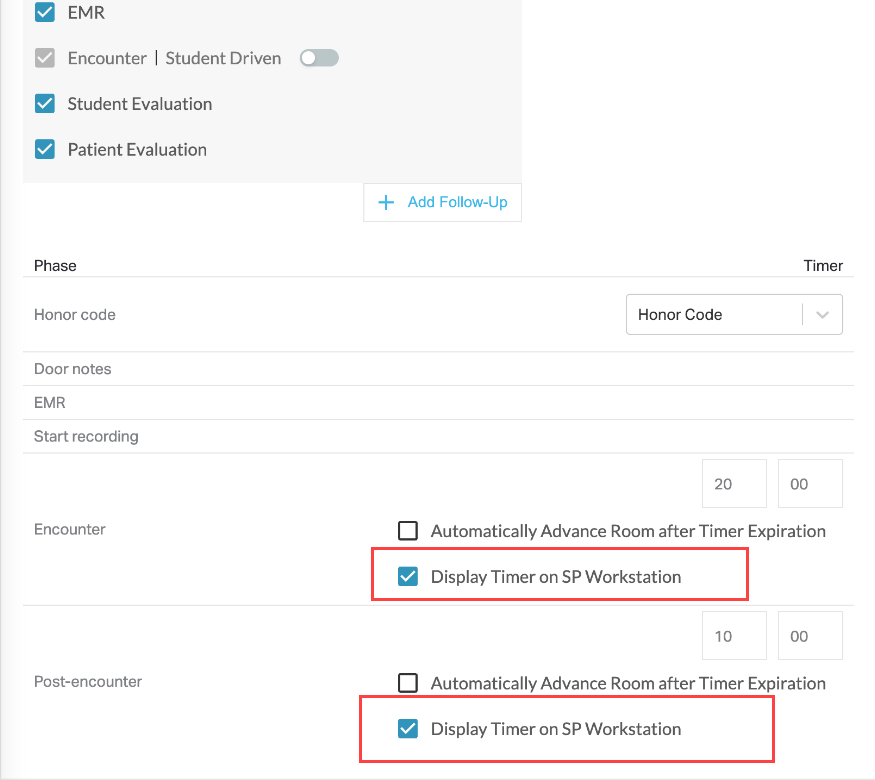The height and width of the screenshot is (780, 875).
Task: Disable Display Timer on SP Workstation for Post-encounter
Action: pyautogui.click(x=407, y=729)
